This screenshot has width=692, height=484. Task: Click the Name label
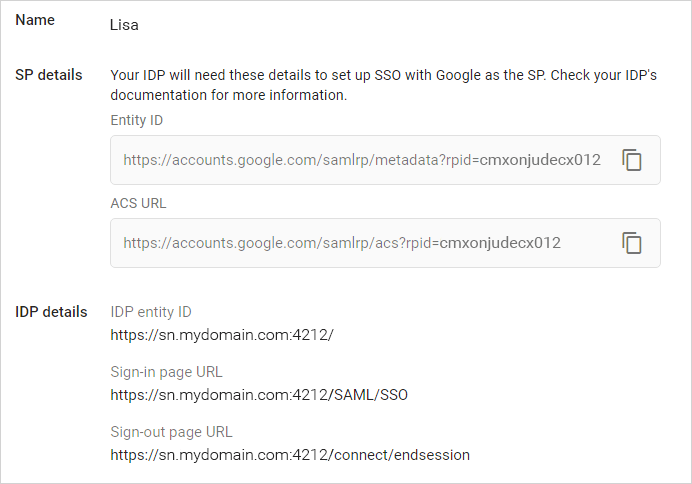[35, 20]
